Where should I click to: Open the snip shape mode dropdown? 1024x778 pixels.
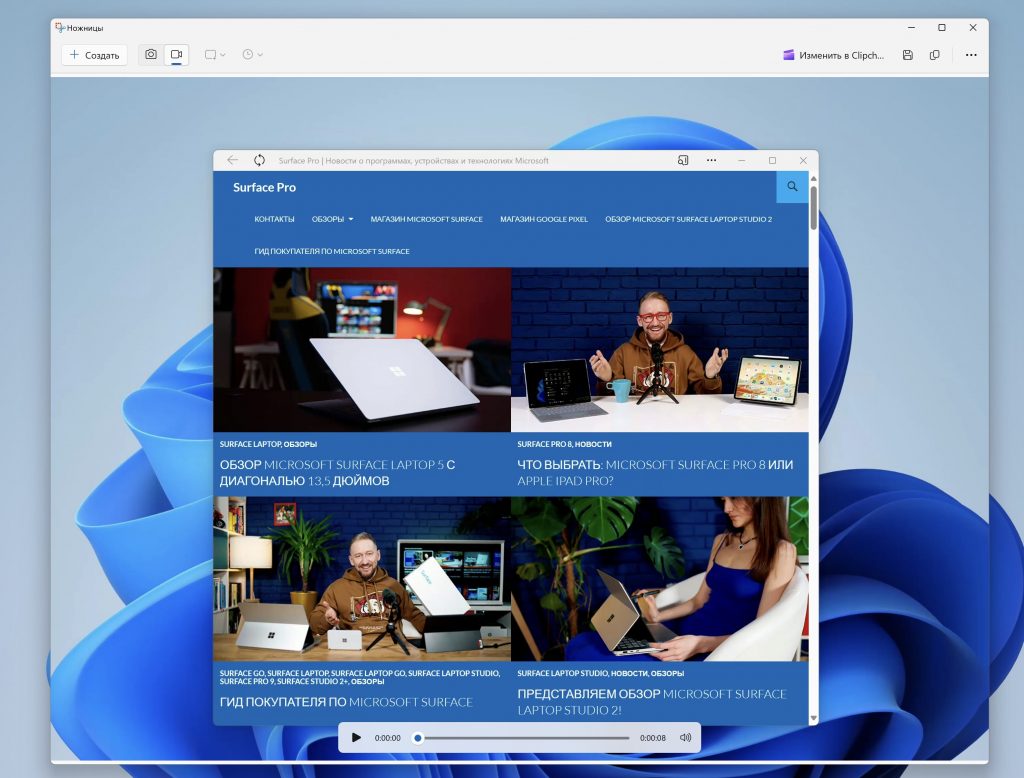pyautogui.click(x=215, y=55)
